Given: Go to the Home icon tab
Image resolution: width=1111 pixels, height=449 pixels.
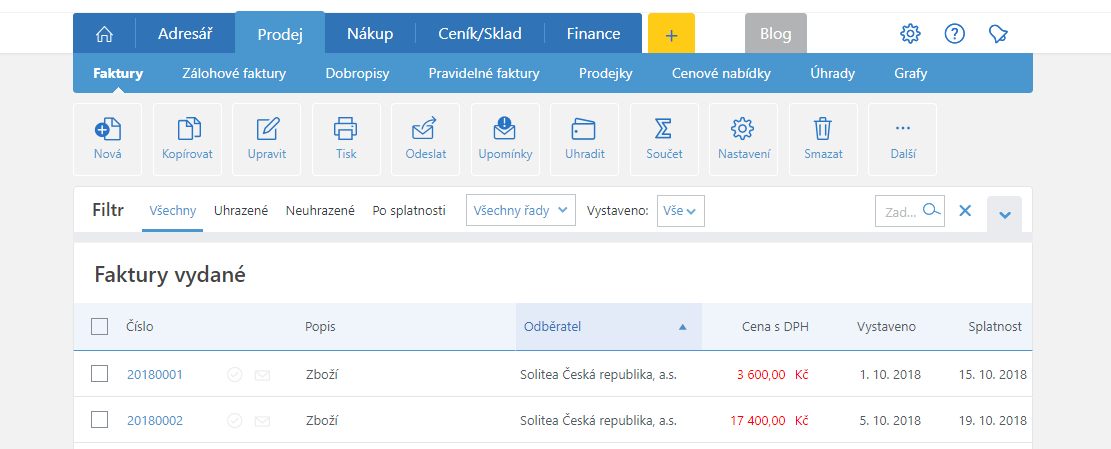Looking at the screenshot, I should (x=104, y=34).
